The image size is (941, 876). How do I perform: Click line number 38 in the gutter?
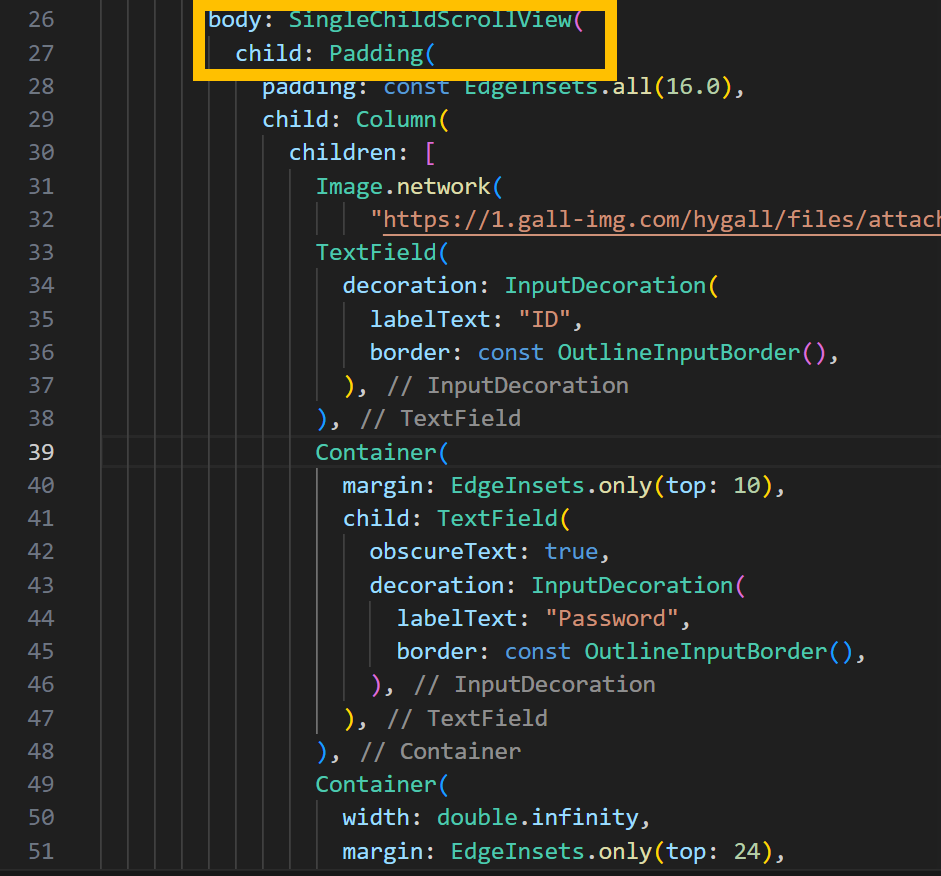(41, 418)
